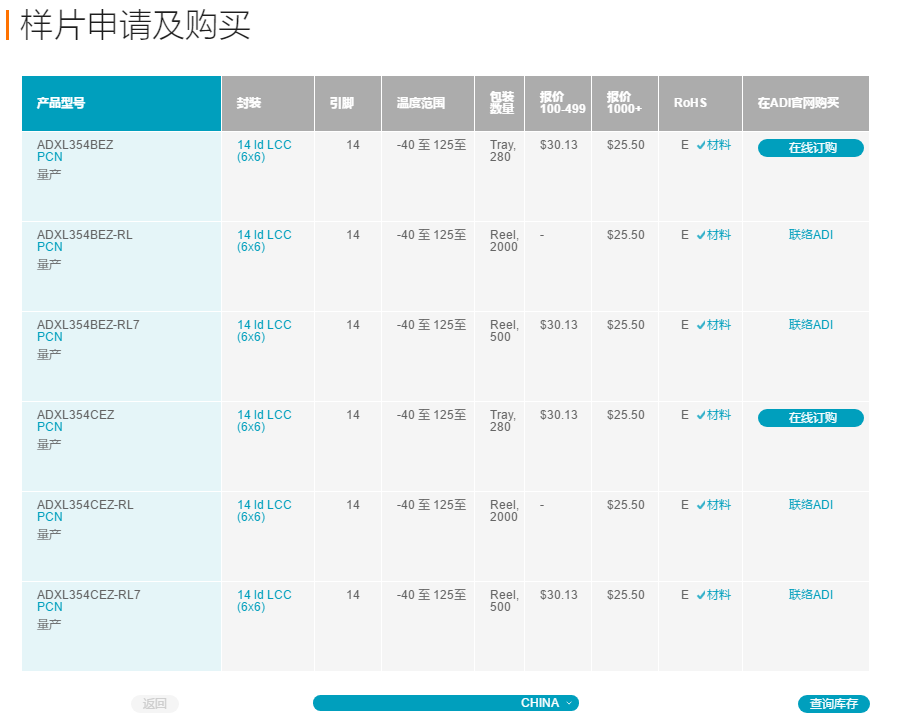Select the ADXL354CEZ-RL7 part number text

click(89, 594)
